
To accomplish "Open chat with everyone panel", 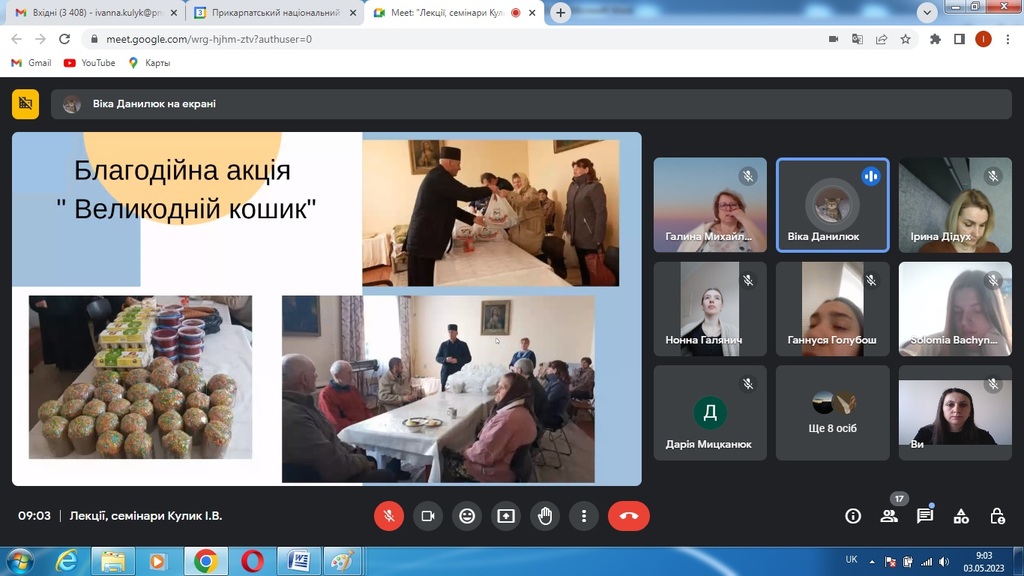I will click(x=925, y=516).
